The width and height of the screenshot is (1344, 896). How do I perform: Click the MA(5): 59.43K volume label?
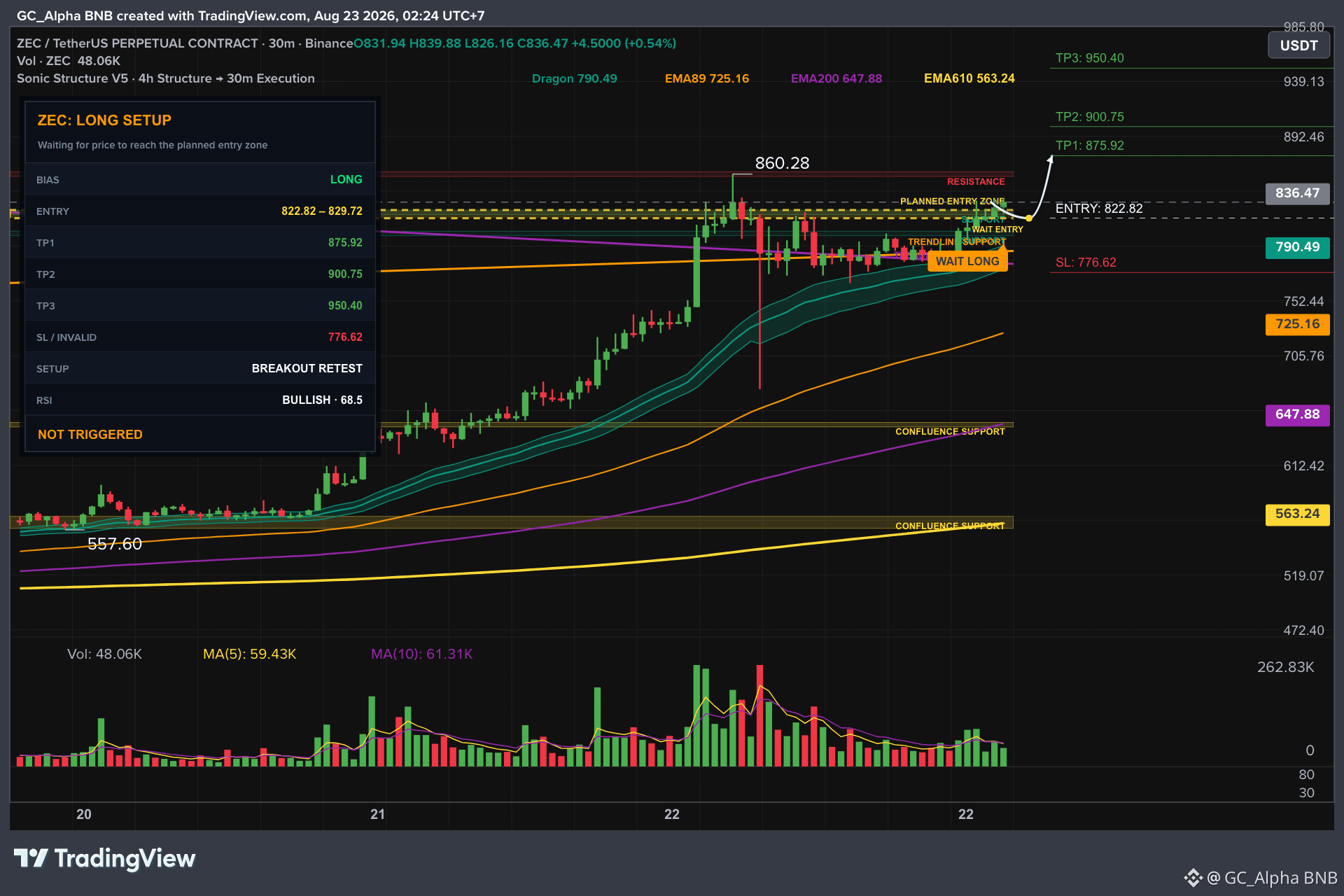point(249,654)
